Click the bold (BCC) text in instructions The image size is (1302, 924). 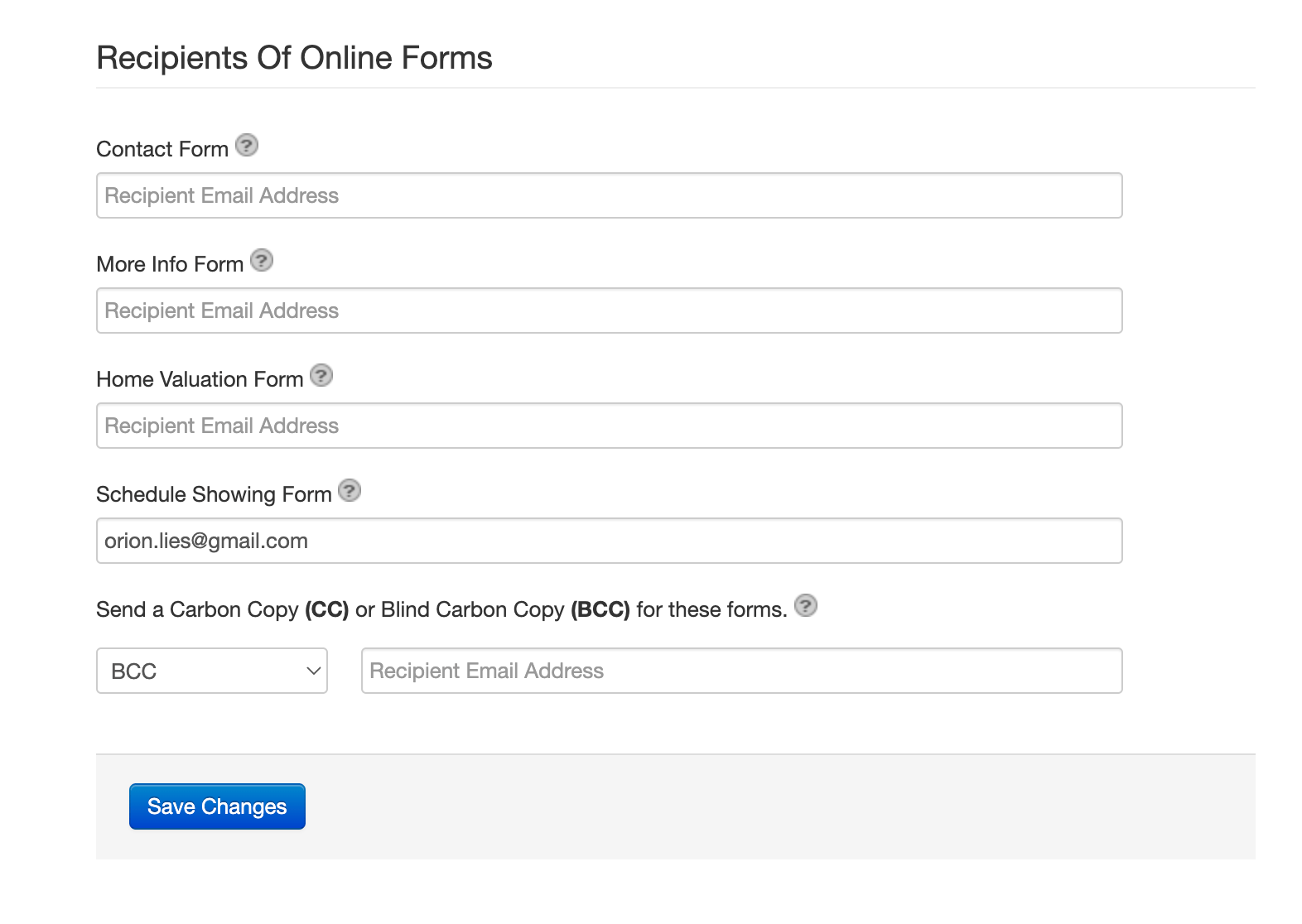pyautogui.click(x=600, y=609)
